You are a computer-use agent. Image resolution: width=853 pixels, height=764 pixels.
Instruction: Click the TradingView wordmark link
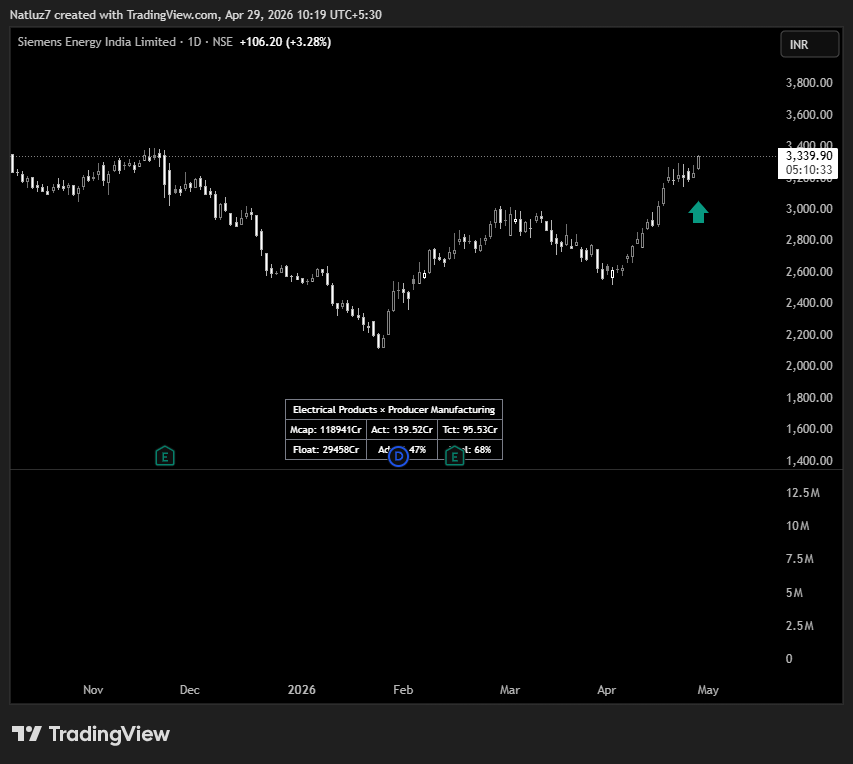click(x=109, y=734)
